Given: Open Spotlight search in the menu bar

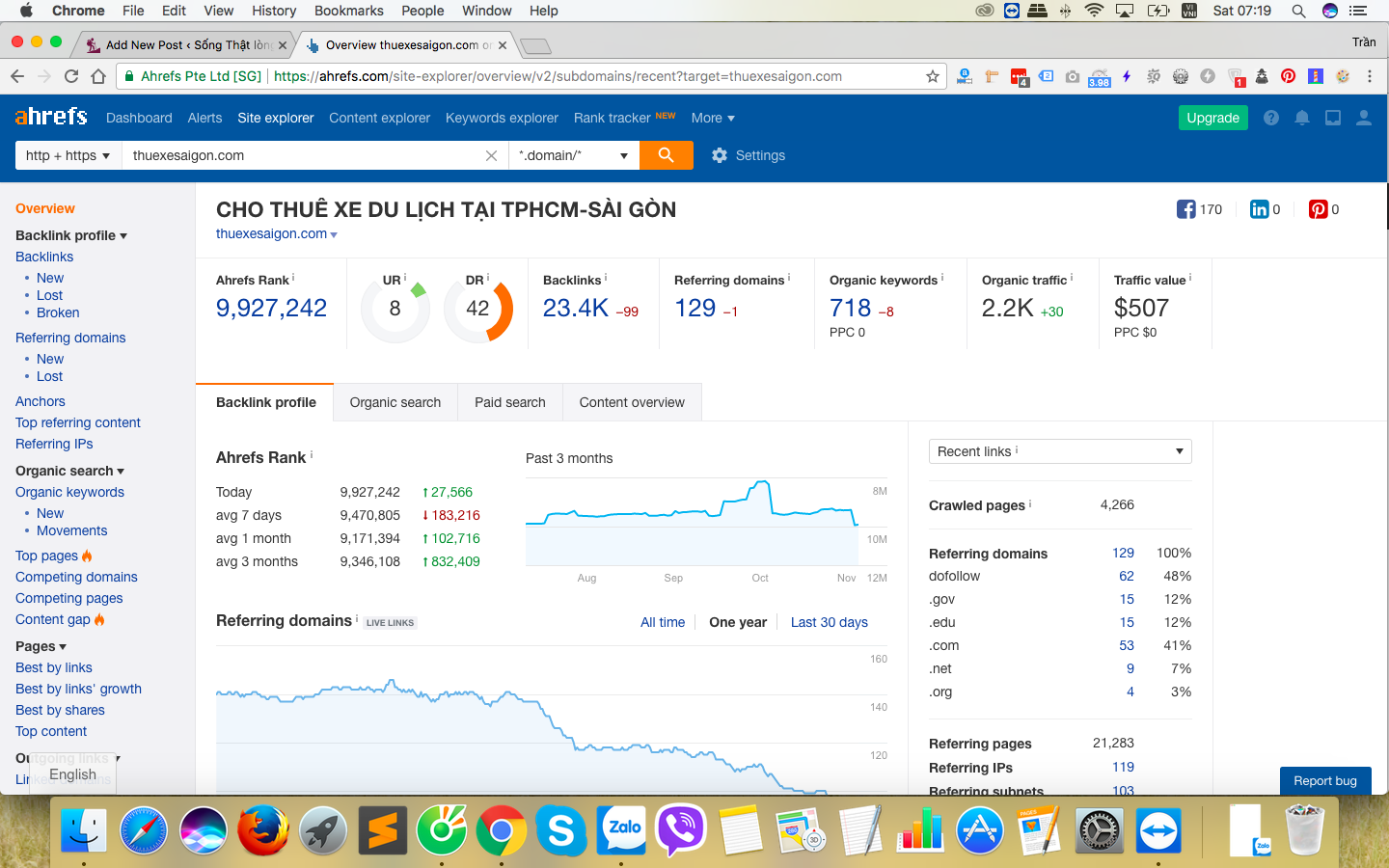Looking at the screenshot, I should (1298, 11).
